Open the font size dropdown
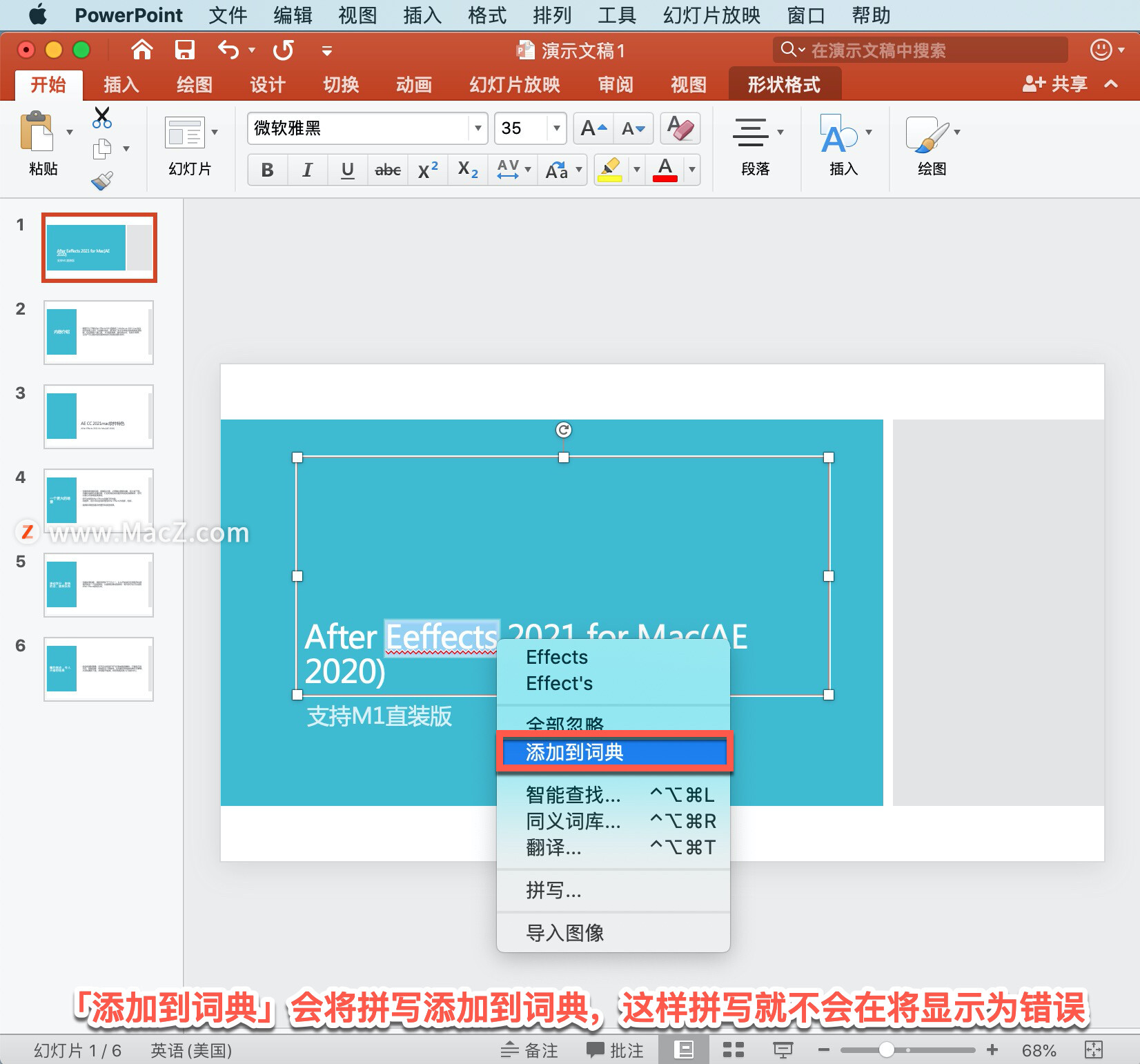The height and width of the screenshot is (1064, 1140). pos(556,128)
